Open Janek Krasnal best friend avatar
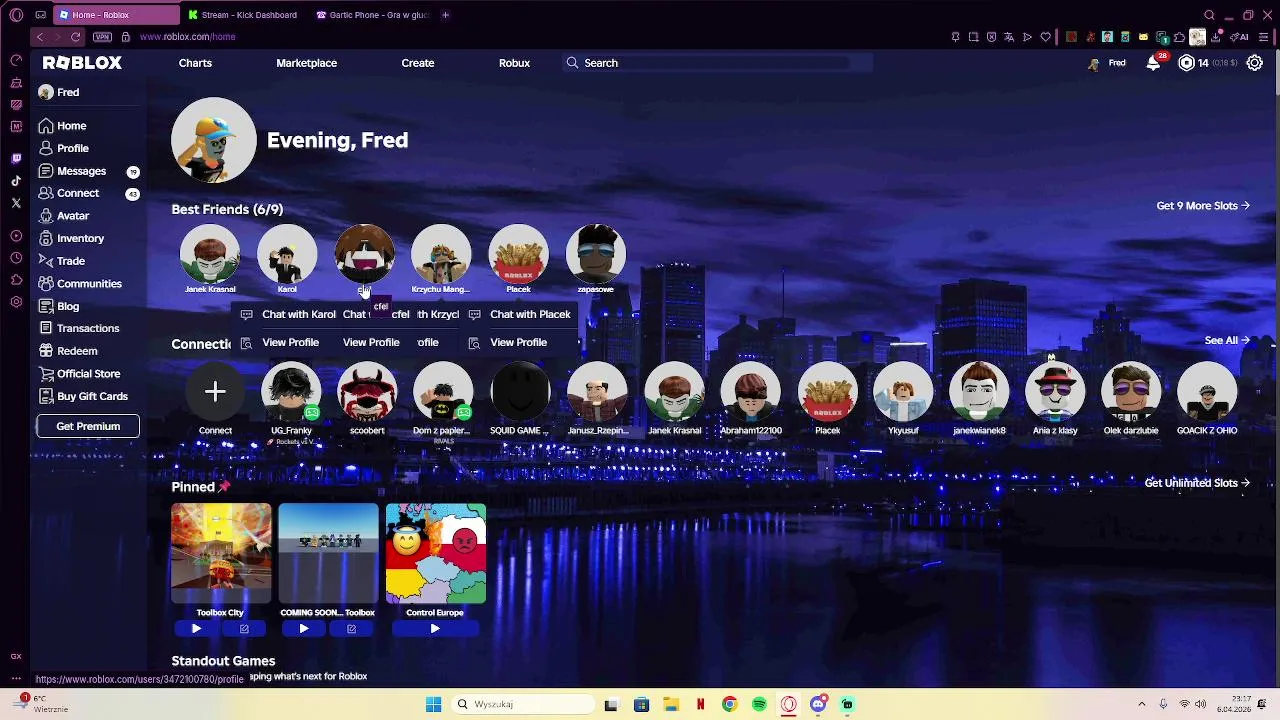This screenshot has height=720, width=1280. pos(210,253)
